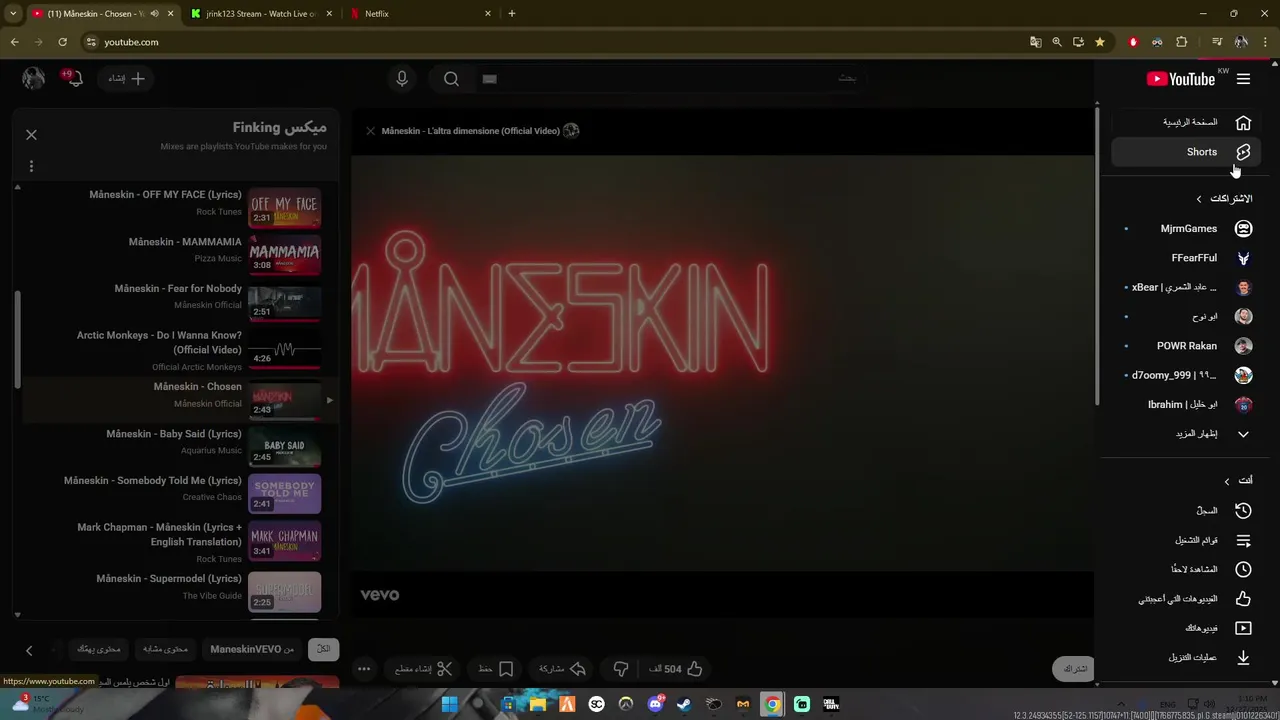Open Discord from the taskbar
Viewport: 1280px width, 720px height.
tap(655, 704)
